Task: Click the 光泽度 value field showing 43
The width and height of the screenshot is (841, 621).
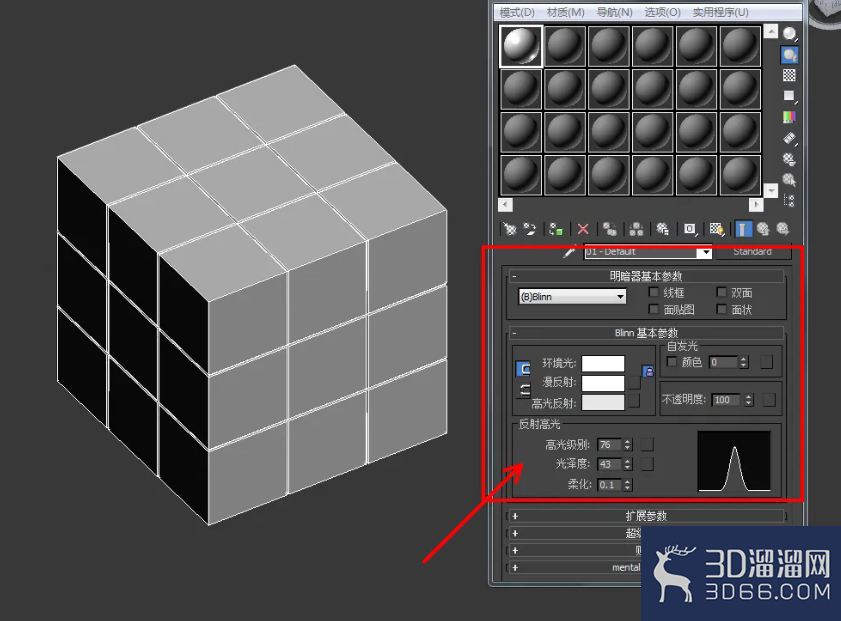Action: pyautogui.click(x=610, y=464)
